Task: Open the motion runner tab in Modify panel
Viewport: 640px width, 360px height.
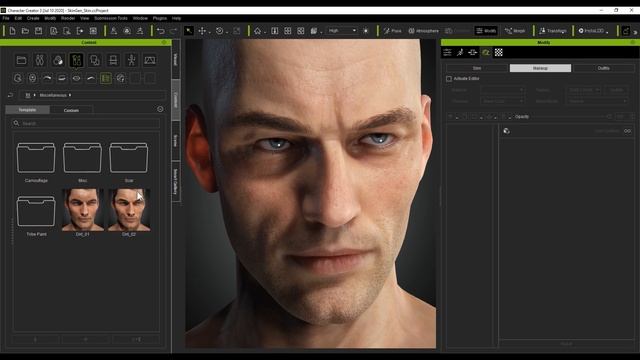Action: click(x=460, y=52)
